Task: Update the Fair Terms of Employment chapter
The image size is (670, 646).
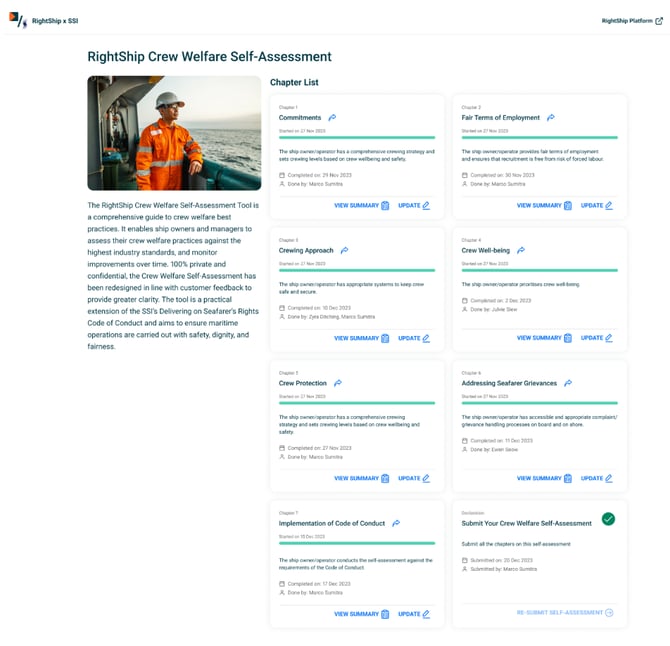Action: pos(597,205)
